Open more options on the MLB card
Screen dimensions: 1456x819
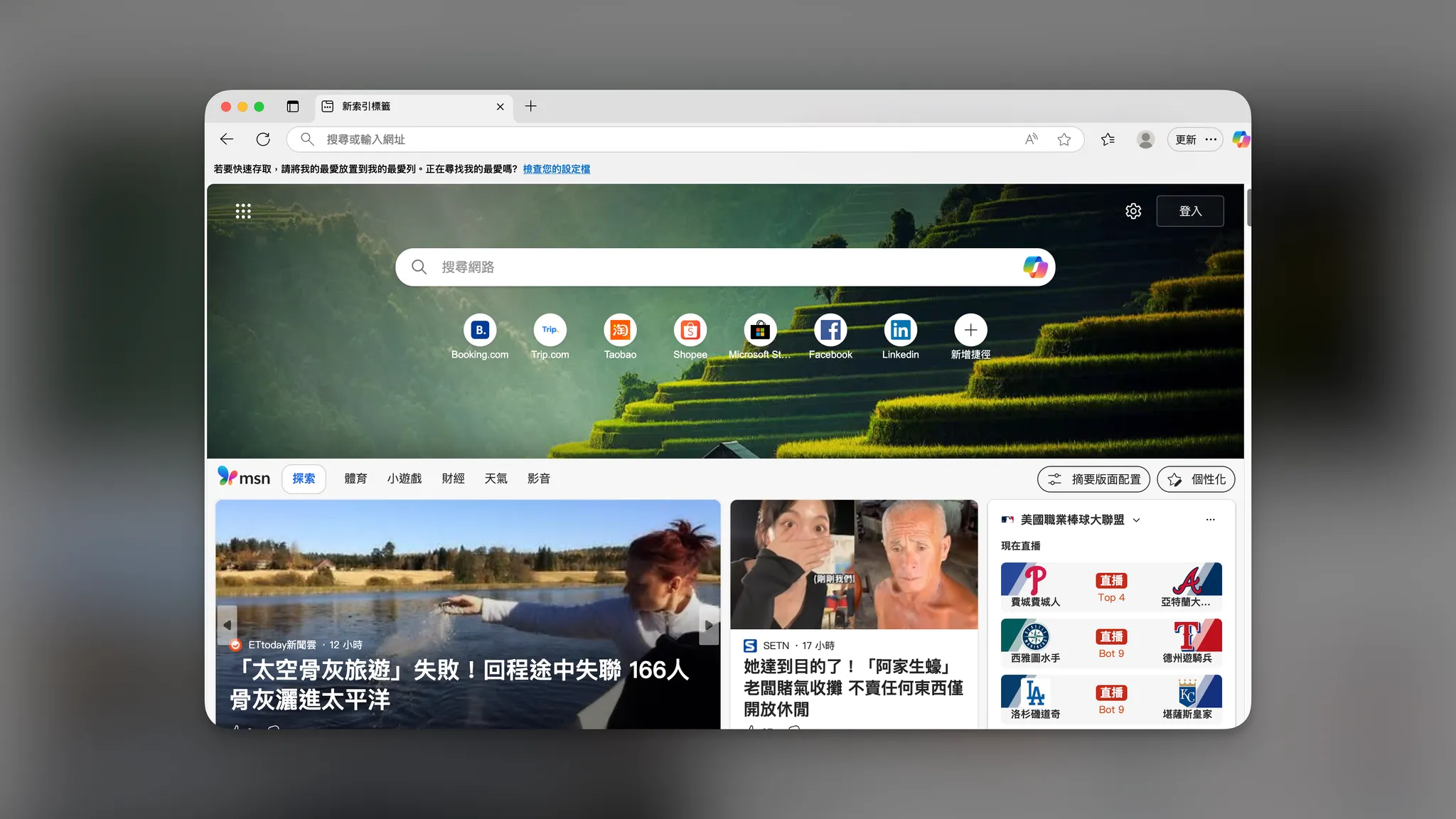click(1211, 520)
